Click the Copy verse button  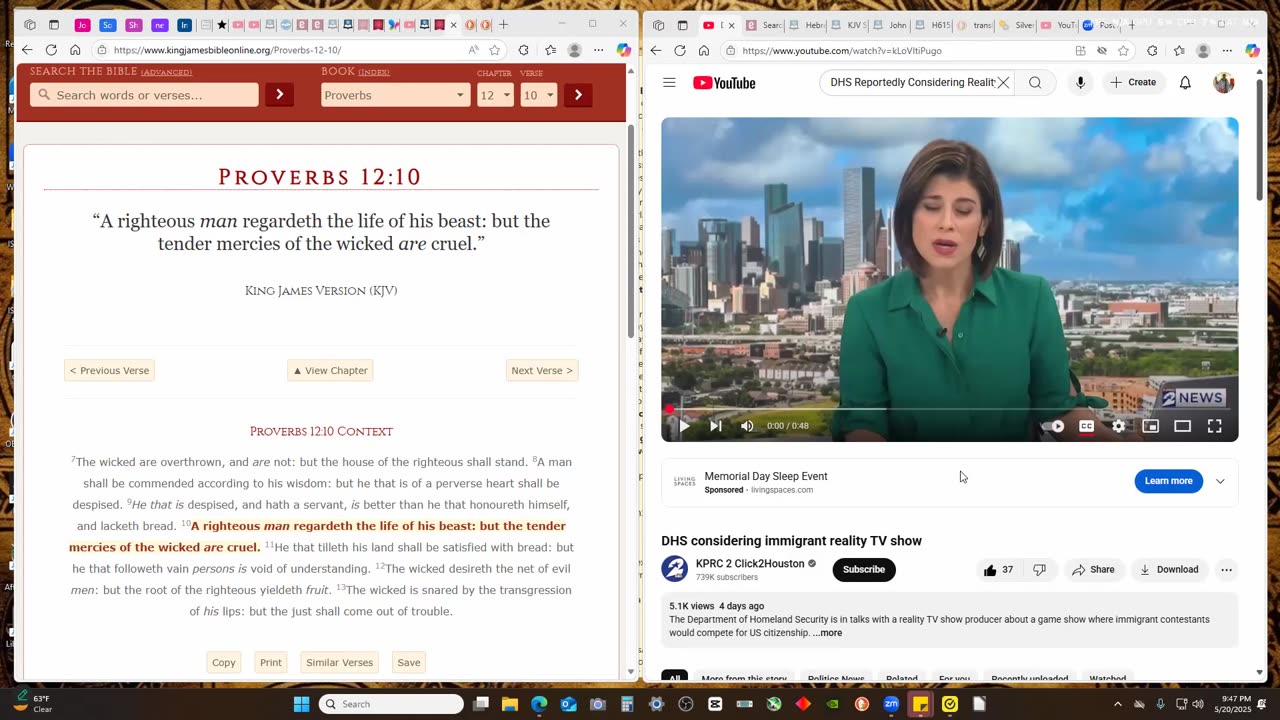pyautogui.click(x=224, y=662)
